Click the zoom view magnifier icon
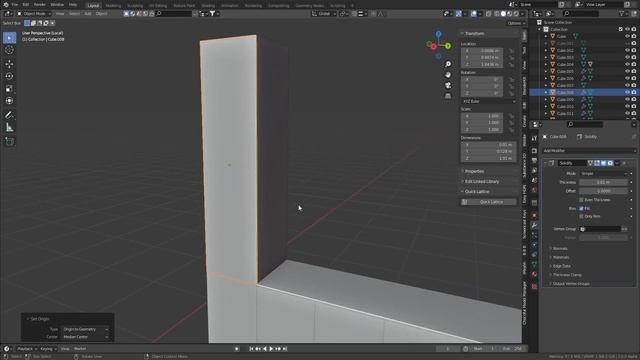This screenshot has width=640, height=360. 448,64
